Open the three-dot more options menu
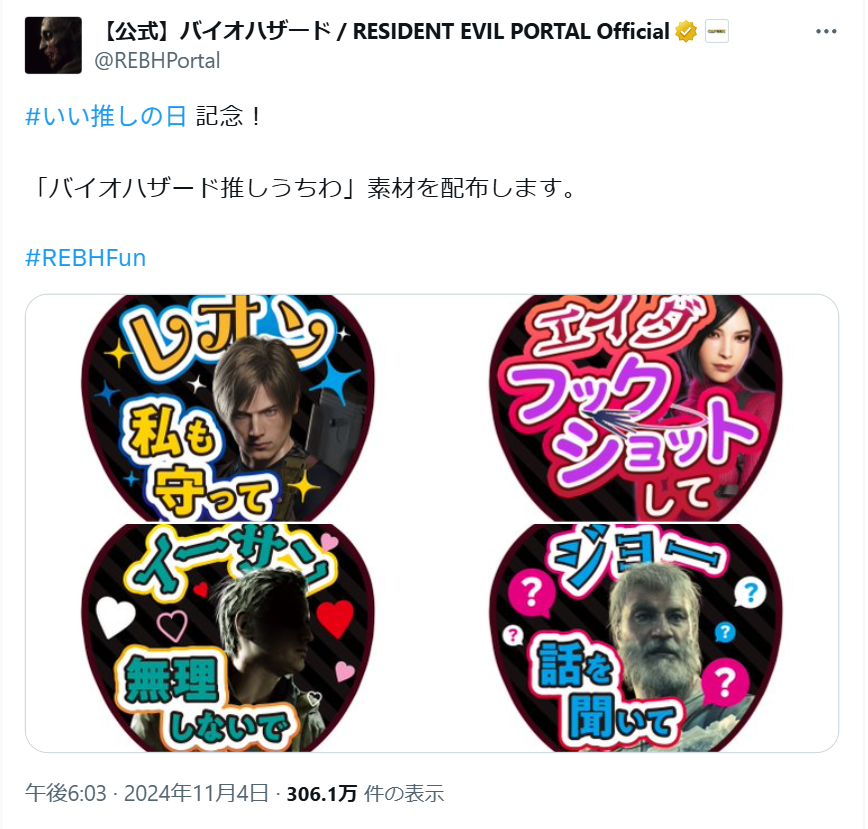Viewport: 868px width, 829px height. click(x=825, y=32)
